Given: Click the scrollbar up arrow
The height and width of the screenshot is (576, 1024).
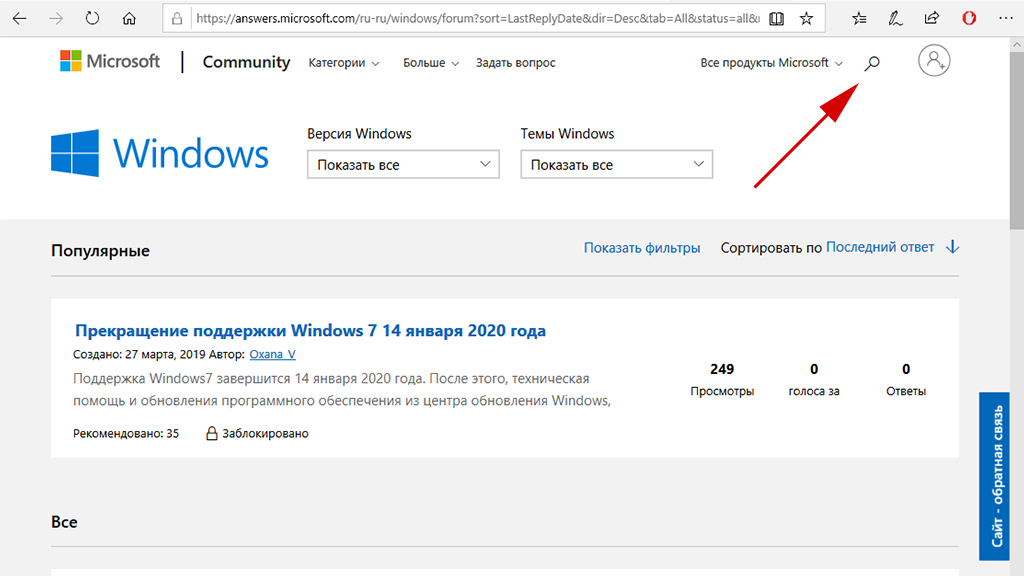Looking at the screenshot, I should tap(1017, 44).
